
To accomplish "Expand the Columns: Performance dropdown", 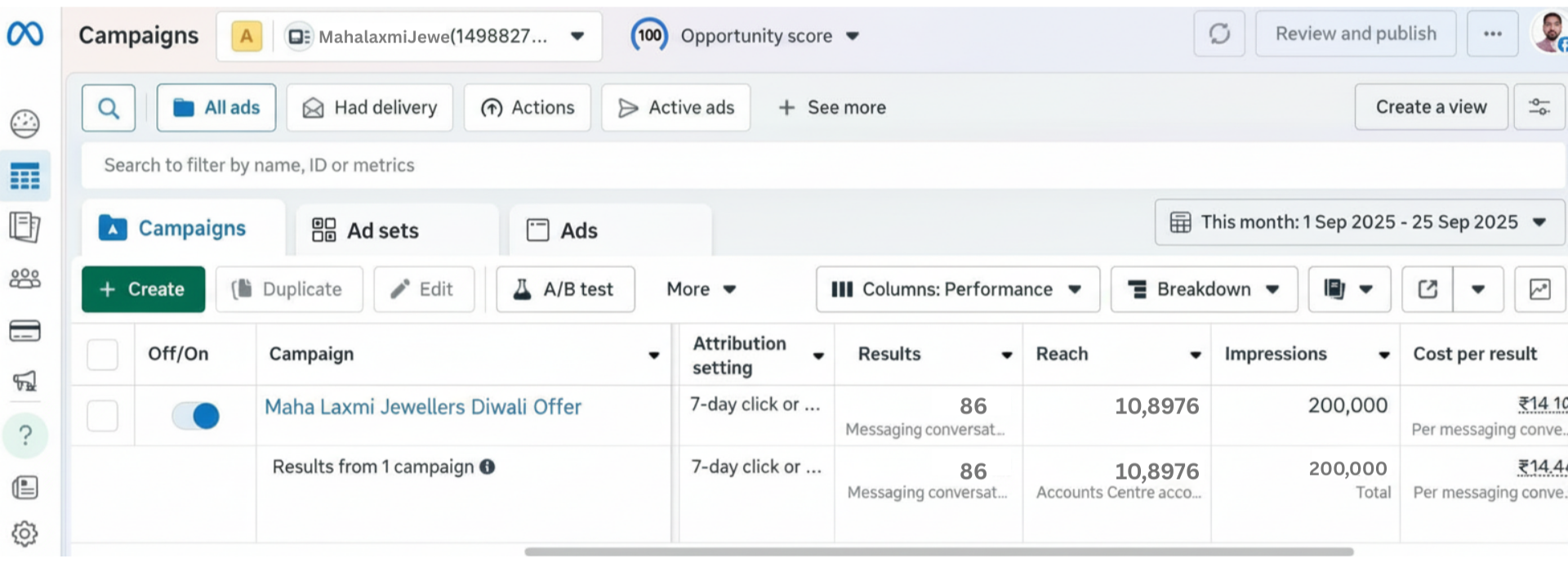I will point(957,289).
